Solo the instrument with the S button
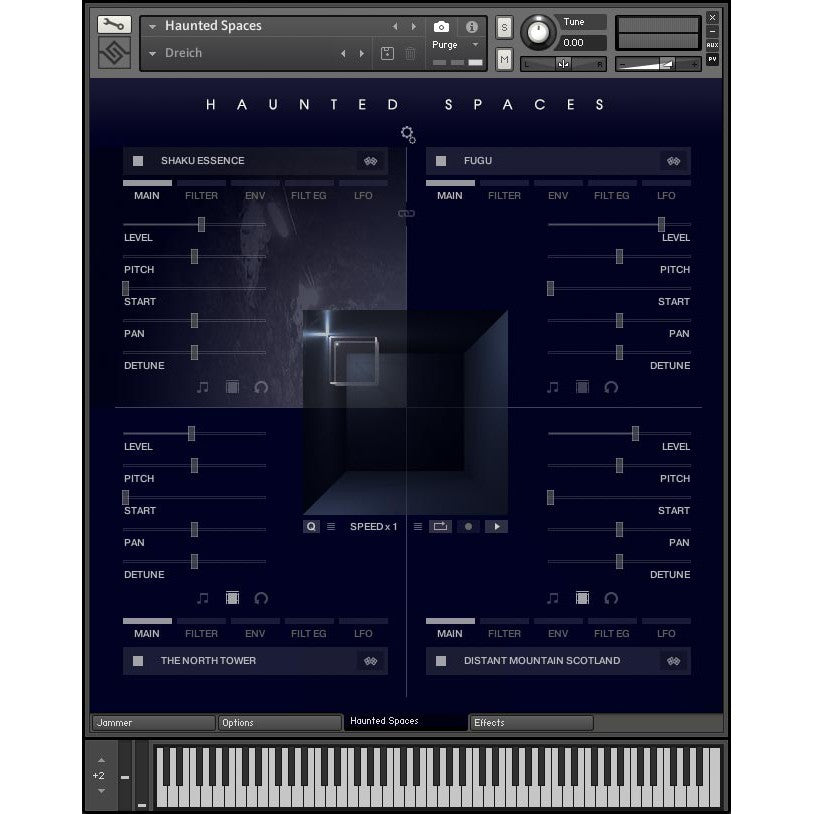 pyautogui.click(x=503, y=26)
